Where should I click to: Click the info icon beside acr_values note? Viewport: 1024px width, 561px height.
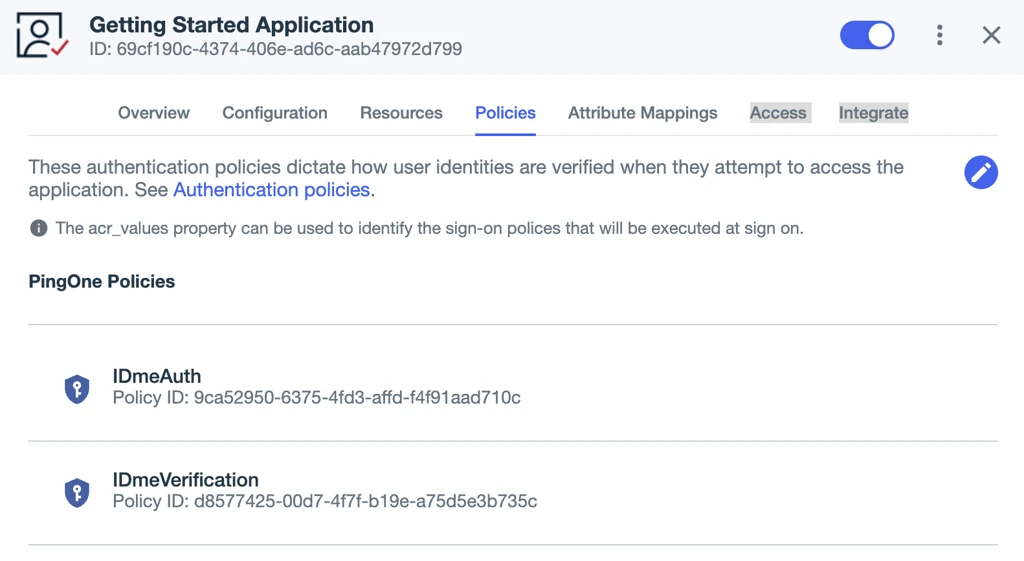pos(39,228)
